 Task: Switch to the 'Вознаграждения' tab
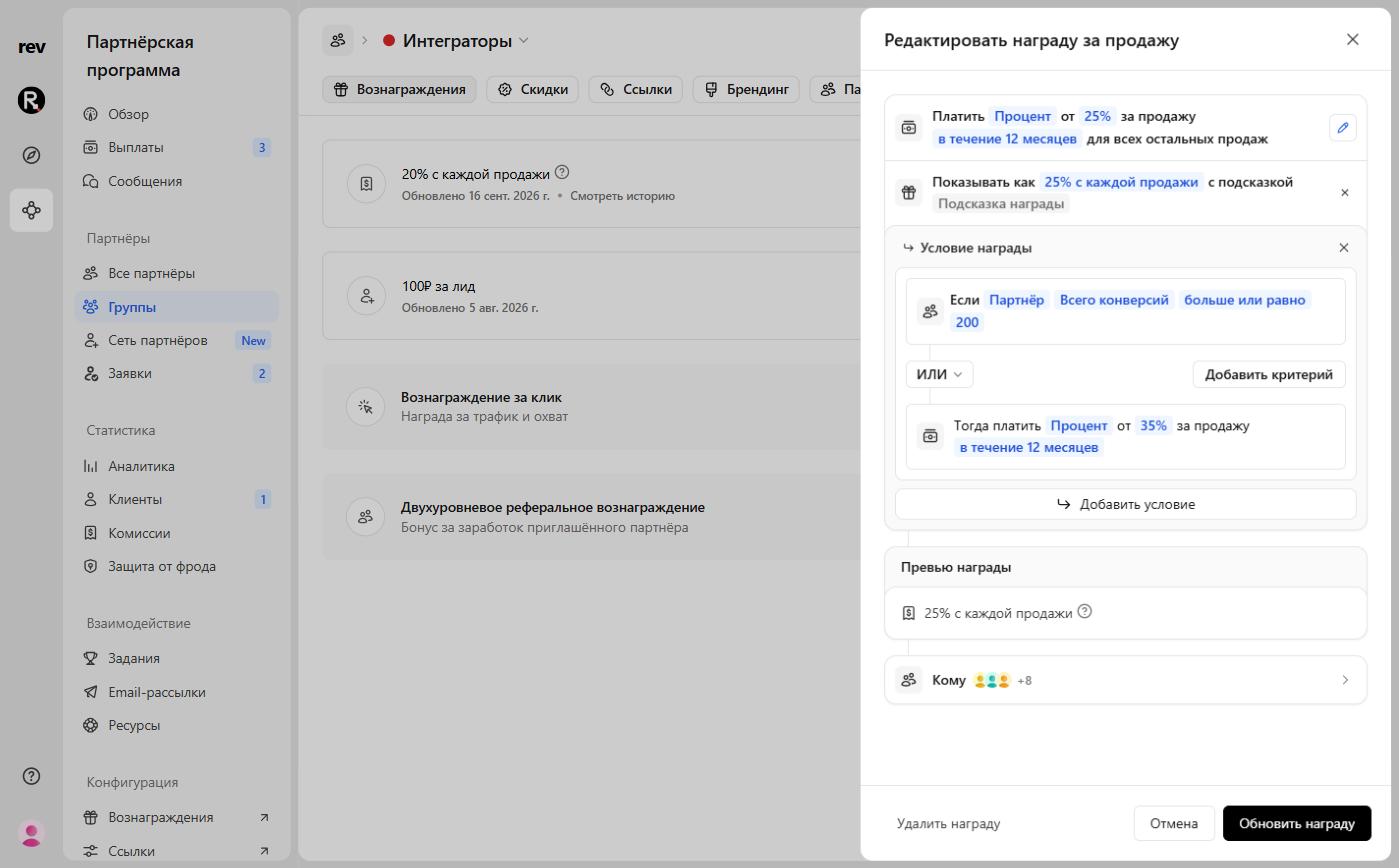(x=399, y=89)
